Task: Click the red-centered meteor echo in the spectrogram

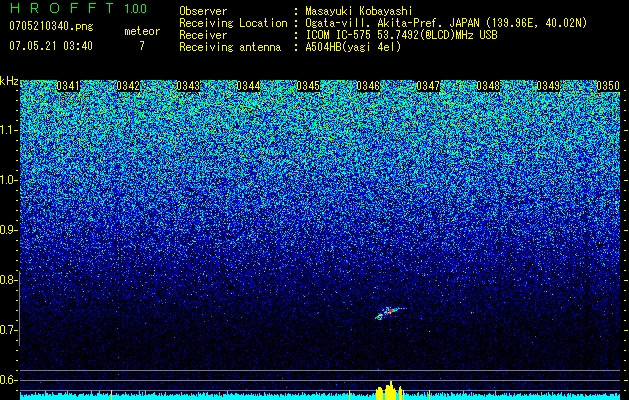Action: [390, 312]
